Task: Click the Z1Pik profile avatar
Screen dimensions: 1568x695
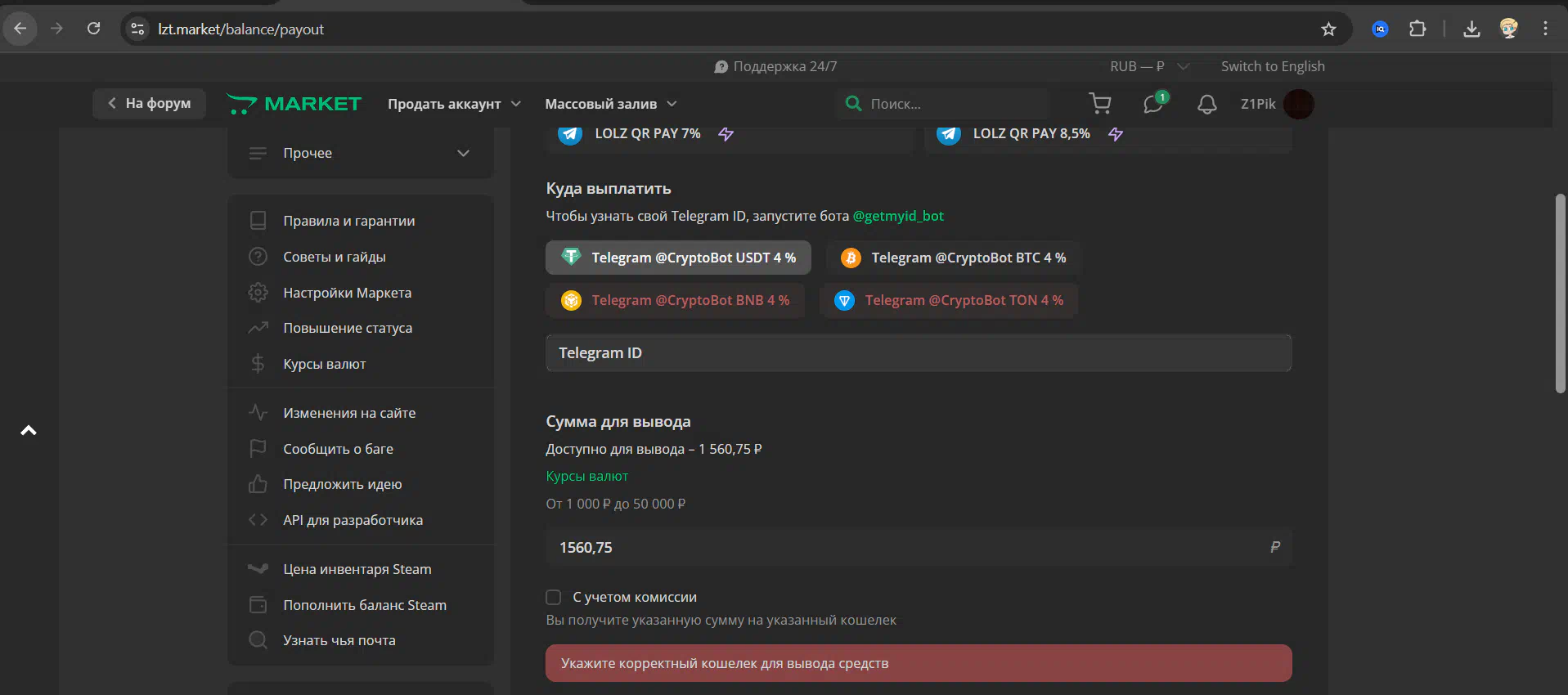Action: (1298, 104)
